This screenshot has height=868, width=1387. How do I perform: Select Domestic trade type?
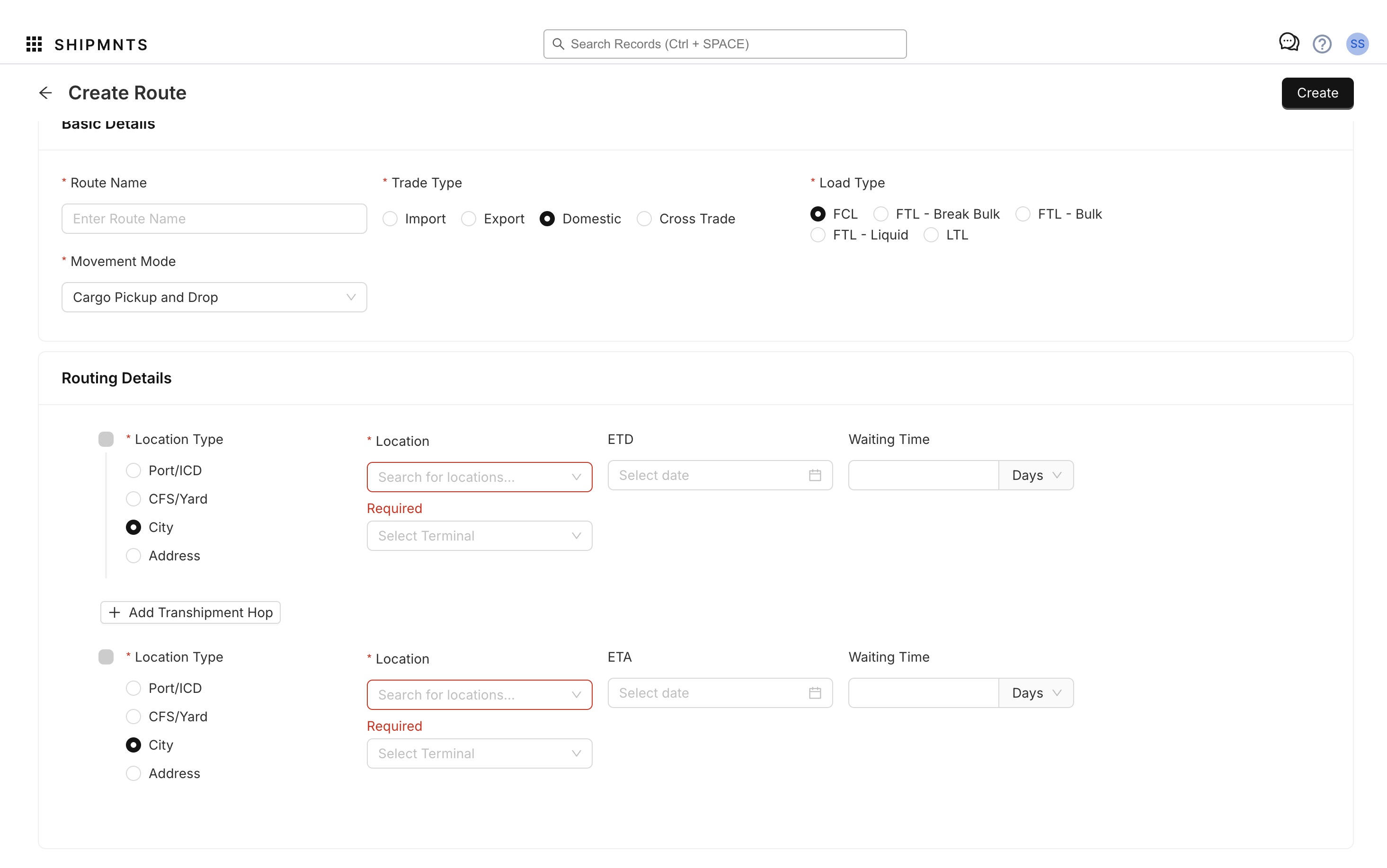580,219
